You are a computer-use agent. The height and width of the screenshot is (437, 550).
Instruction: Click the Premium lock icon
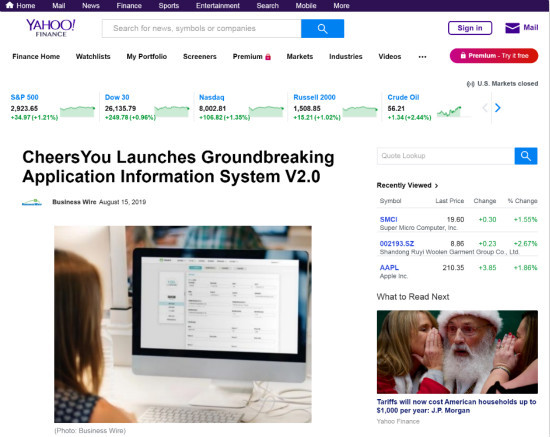(268, 57)
